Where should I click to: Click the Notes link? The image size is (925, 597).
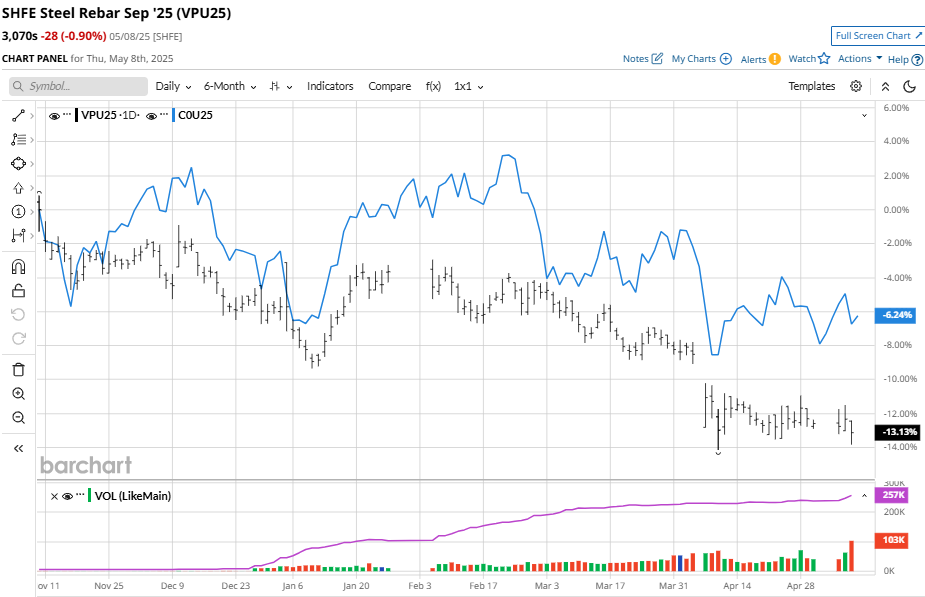(635, 58)
